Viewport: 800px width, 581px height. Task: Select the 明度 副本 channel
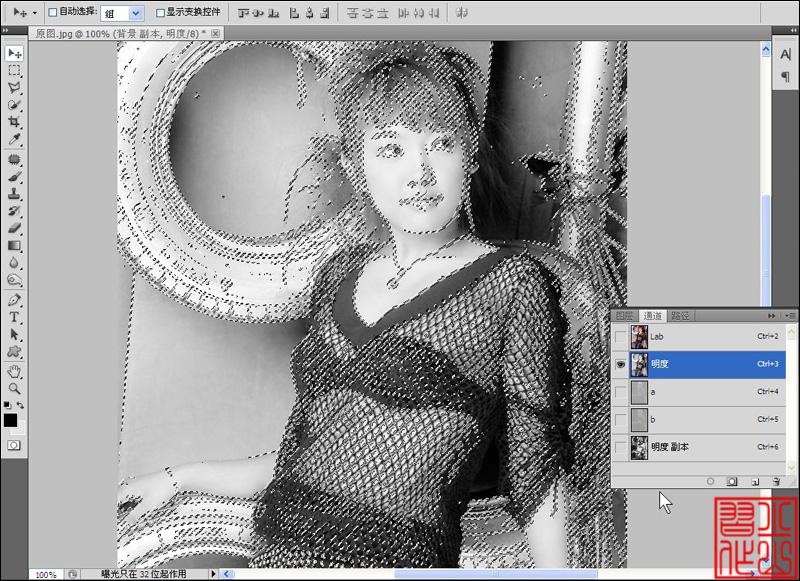click(x=698, y=447)
